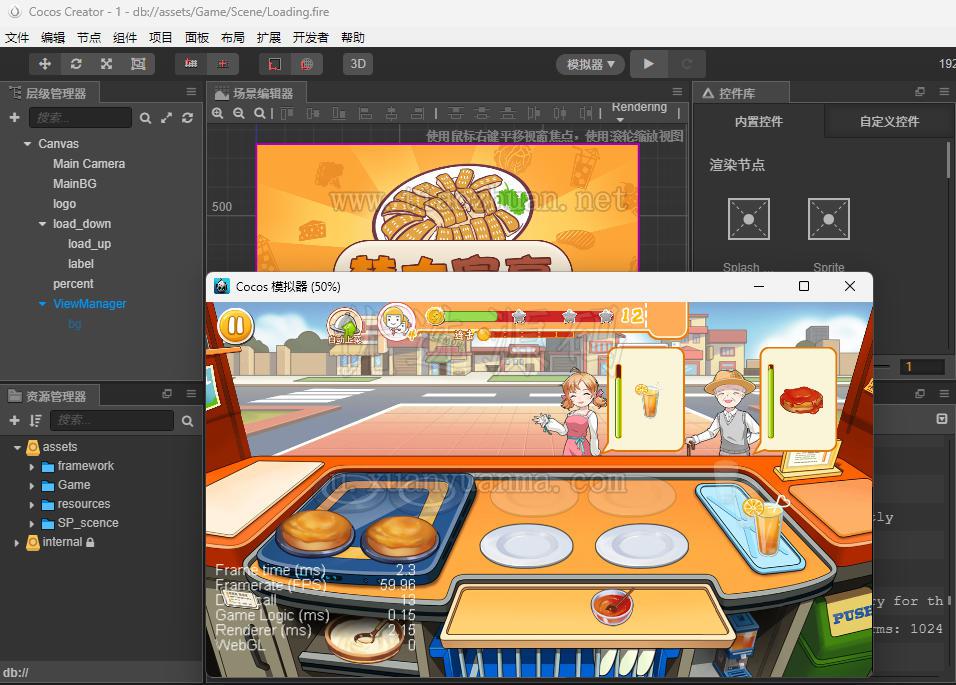Collapse the Canvas node
Viewport: 956px width, 685px height.
click(x=27, y=144)
